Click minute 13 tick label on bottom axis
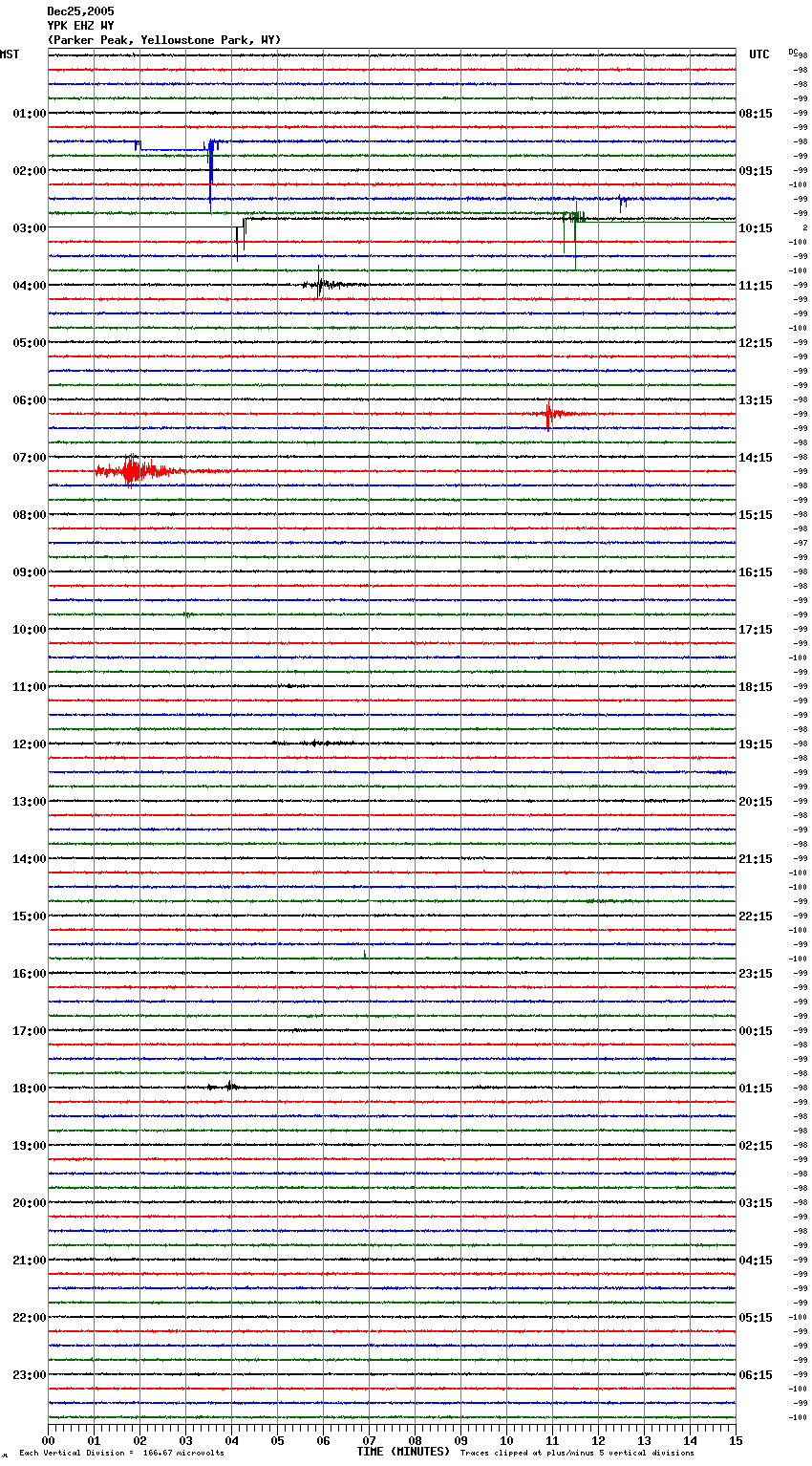Viewport: 812px width, 1466px height. (x=644, y=1440)
